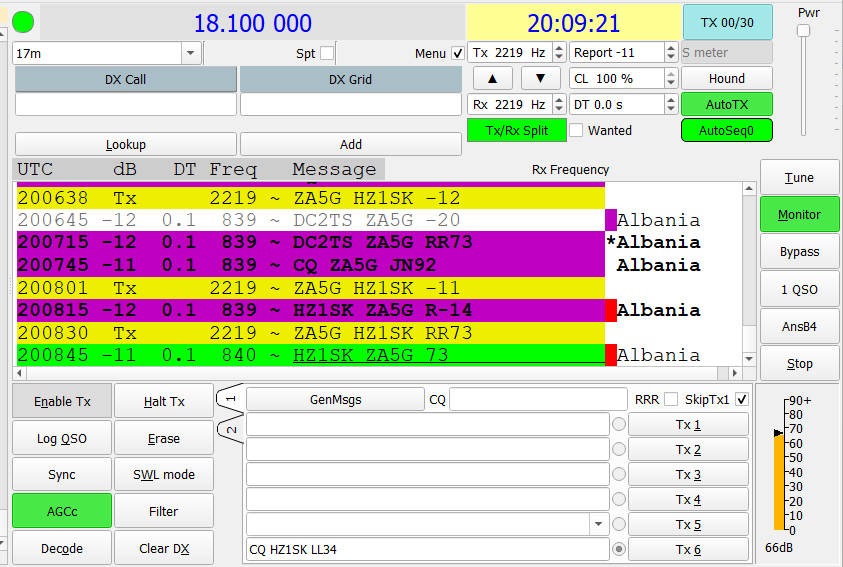843x567 pixels.
Task: Click the Lookup button
Action: coord(126,144)
